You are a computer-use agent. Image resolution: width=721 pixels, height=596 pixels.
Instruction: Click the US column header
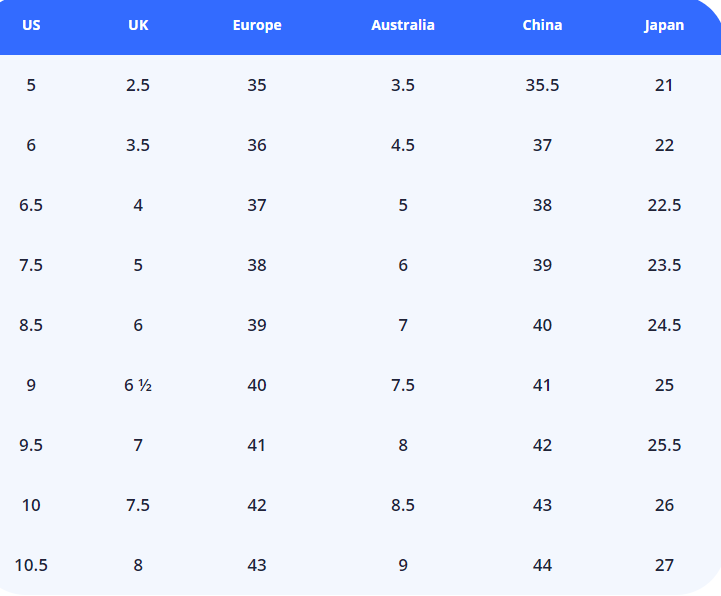31,25
